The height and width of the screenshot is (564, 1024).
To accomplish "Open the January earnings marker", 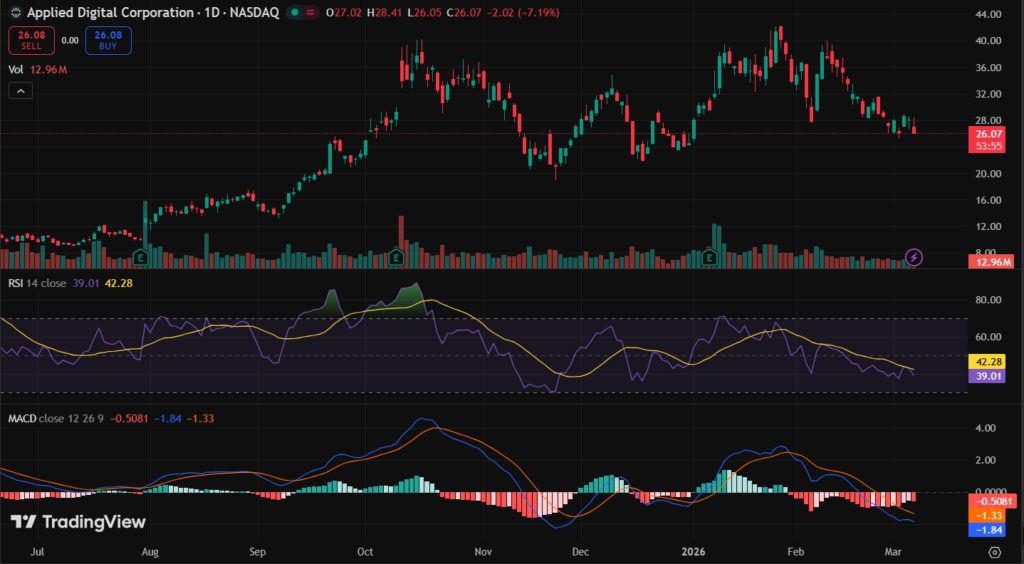I will pyautogui.click(x=710, y=258).
